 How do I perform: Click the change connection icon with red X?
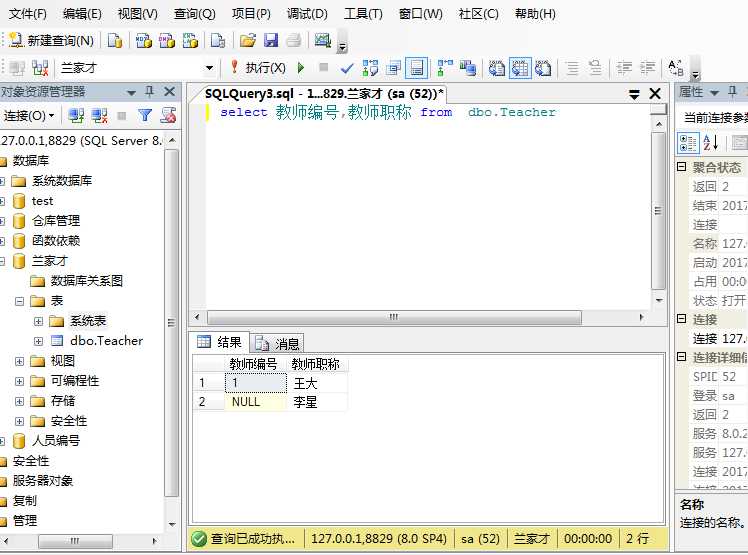40,68
